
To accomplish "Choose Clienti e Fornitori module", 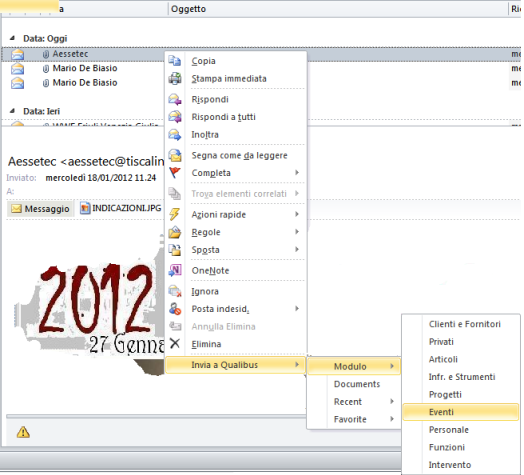I will tap(461, 324).
